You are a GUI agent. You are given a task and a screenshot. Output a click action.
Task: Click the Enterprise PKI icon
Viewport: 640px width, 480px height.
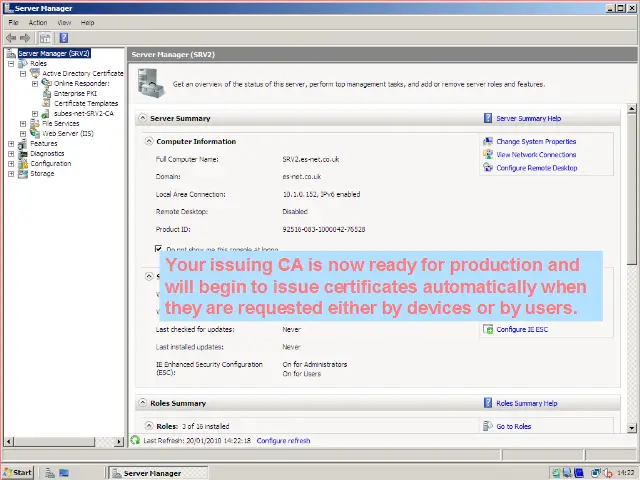pos(47,93)
